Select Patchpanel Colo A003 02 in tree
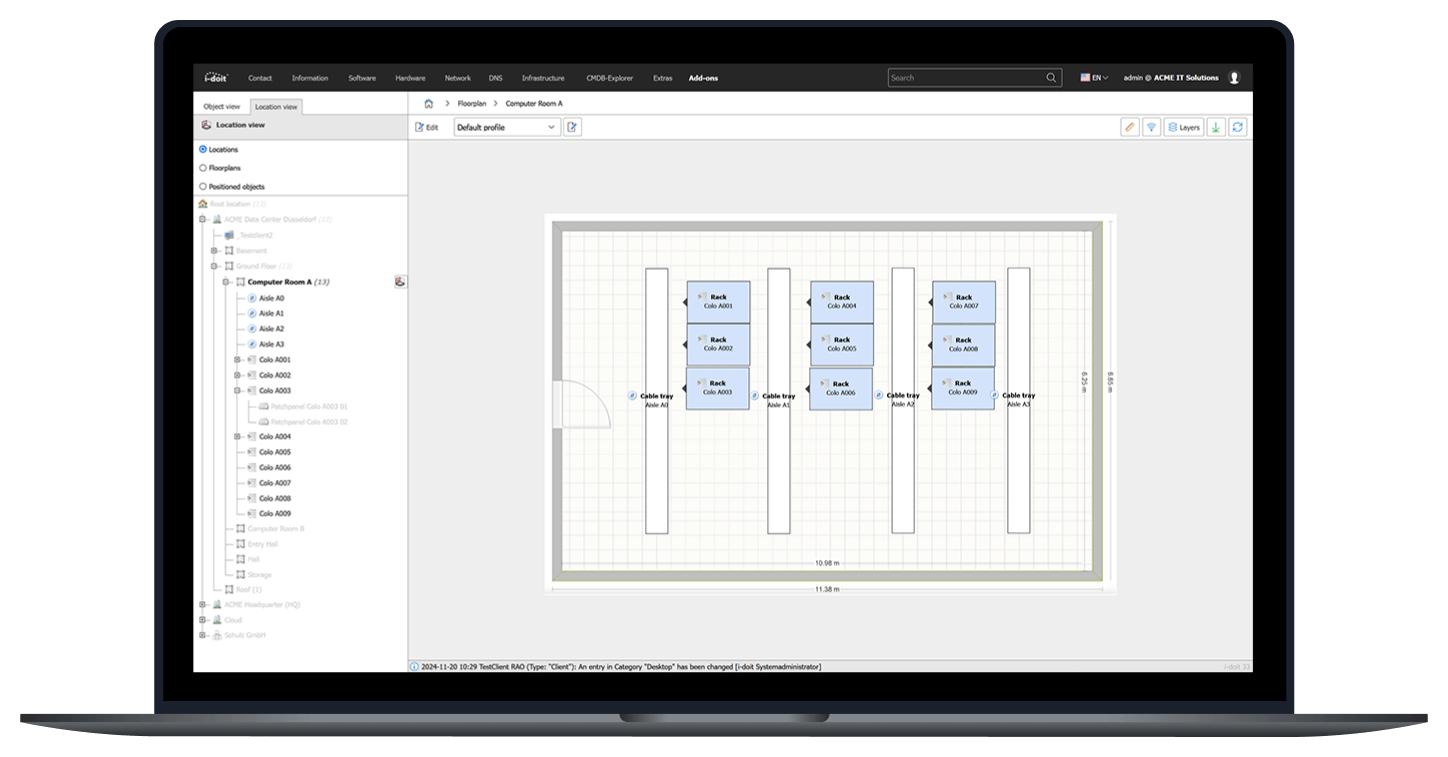This screenshot has height=757, width=1448. coord(309,422)
